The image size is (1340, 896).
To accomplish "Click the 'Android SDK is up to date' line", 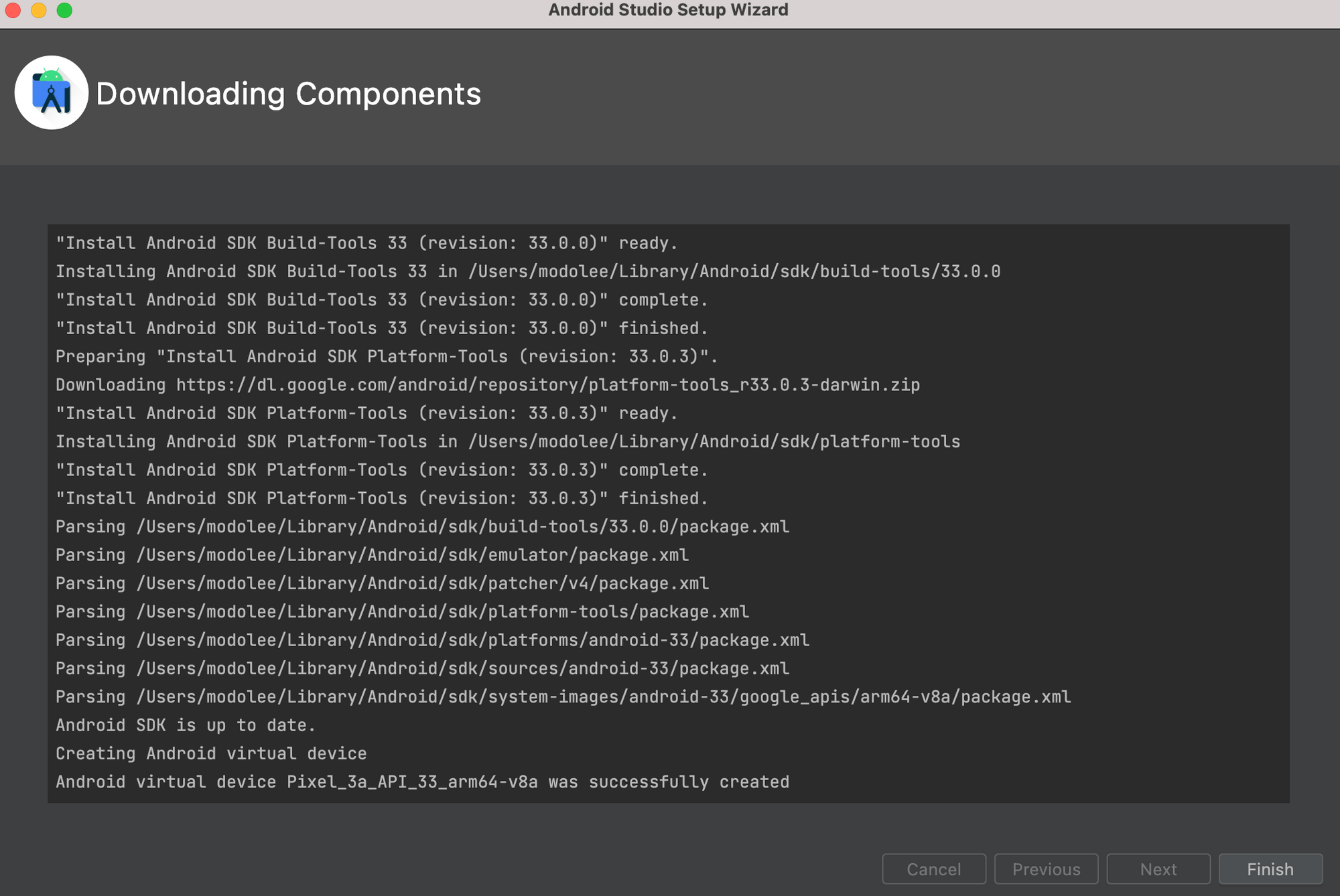I will click(185, 725).
